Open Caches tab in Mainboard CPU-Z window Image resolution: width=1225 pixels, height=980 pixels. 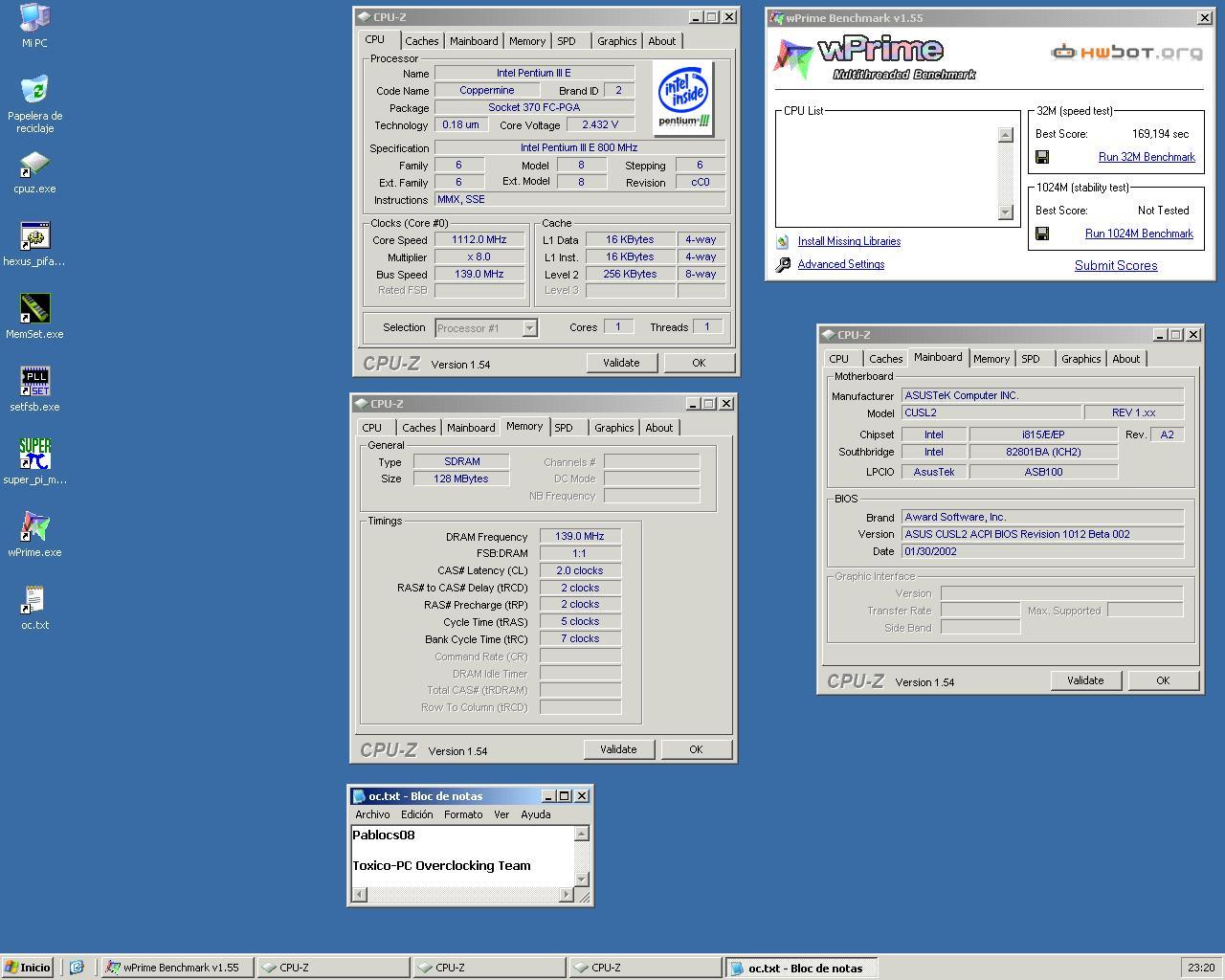[x=885, y=359]
